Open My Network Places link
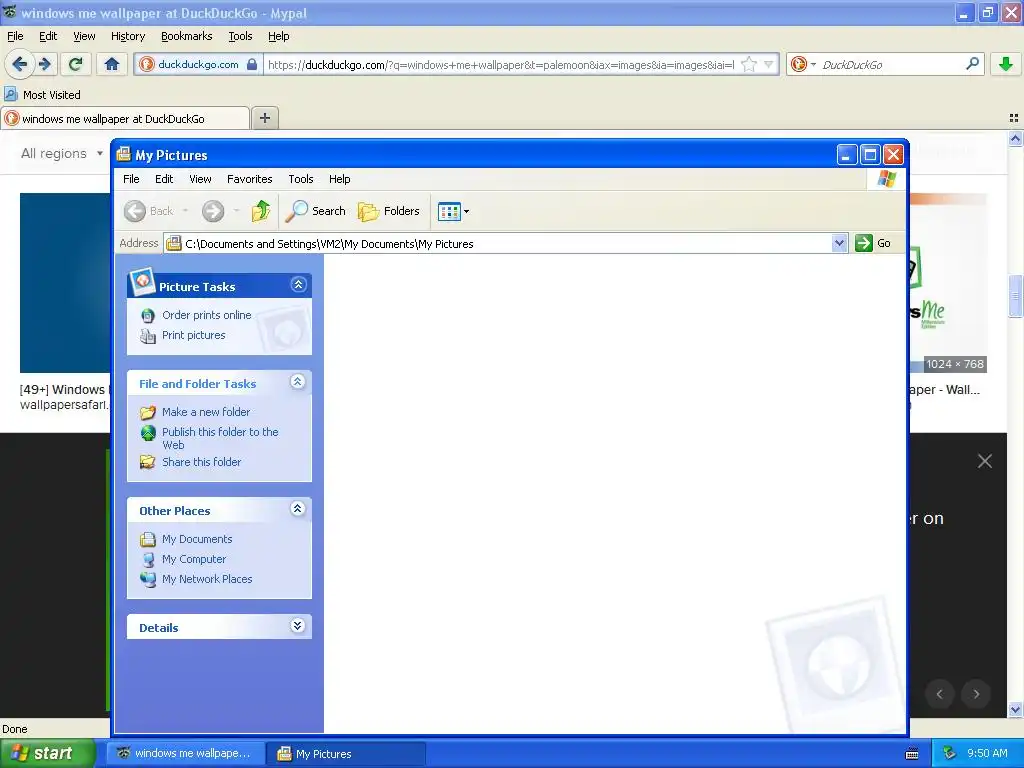 207,579
